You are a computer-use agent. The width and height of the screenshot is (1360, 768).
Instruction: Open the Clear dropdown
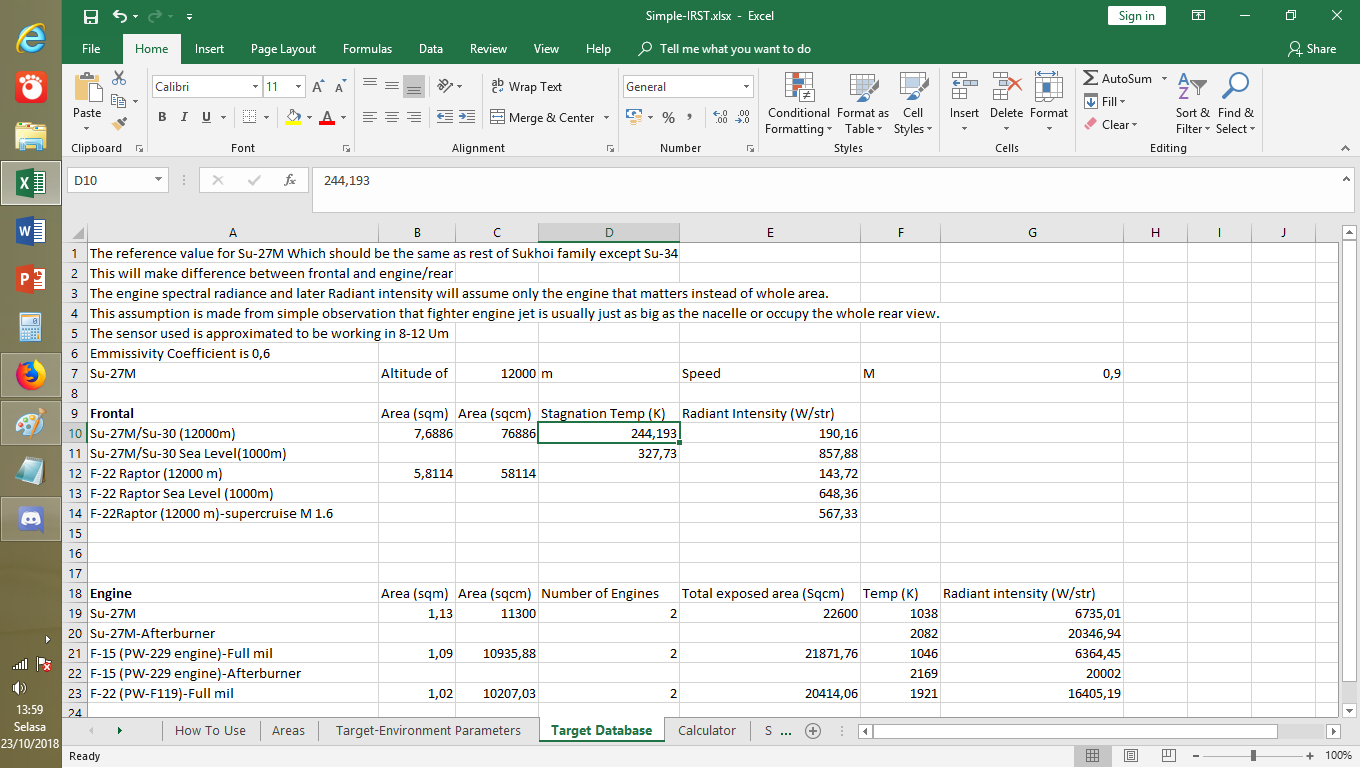(1111, 125)
